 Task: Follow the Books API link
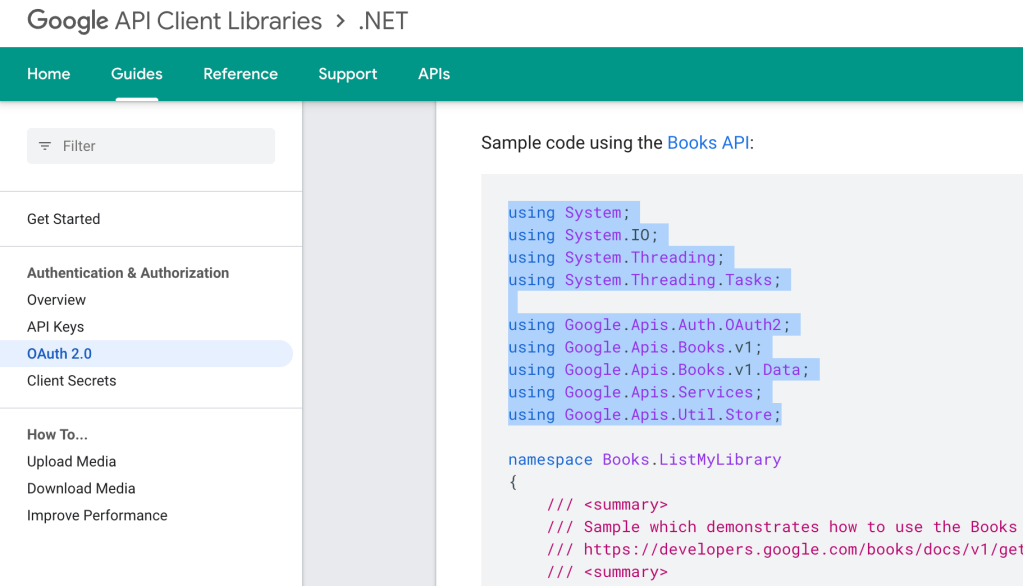pyautogui.click(x=708, y=143)
